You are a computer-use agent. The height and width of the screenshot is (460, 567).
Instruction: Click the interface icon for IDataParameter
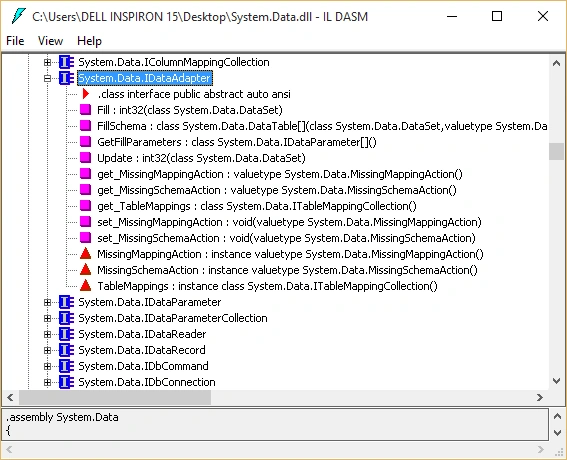point(66,302)
